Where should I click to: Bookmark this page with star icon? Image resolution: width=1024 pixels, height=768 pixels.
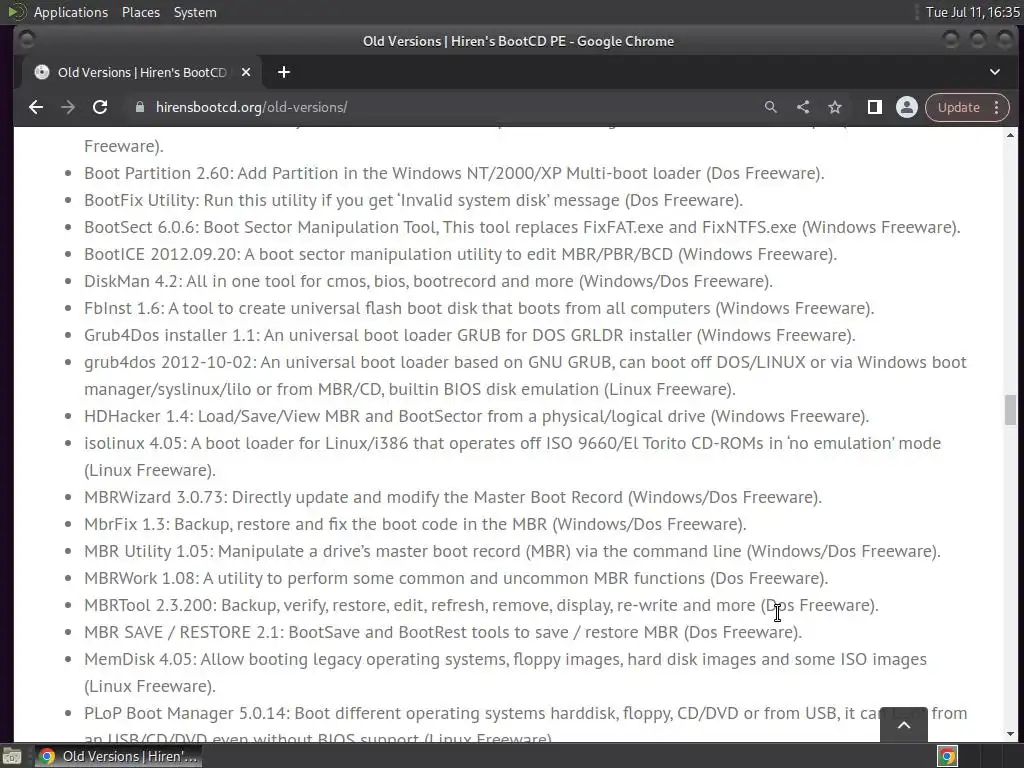pyautogui.click(x=835, y=107)
